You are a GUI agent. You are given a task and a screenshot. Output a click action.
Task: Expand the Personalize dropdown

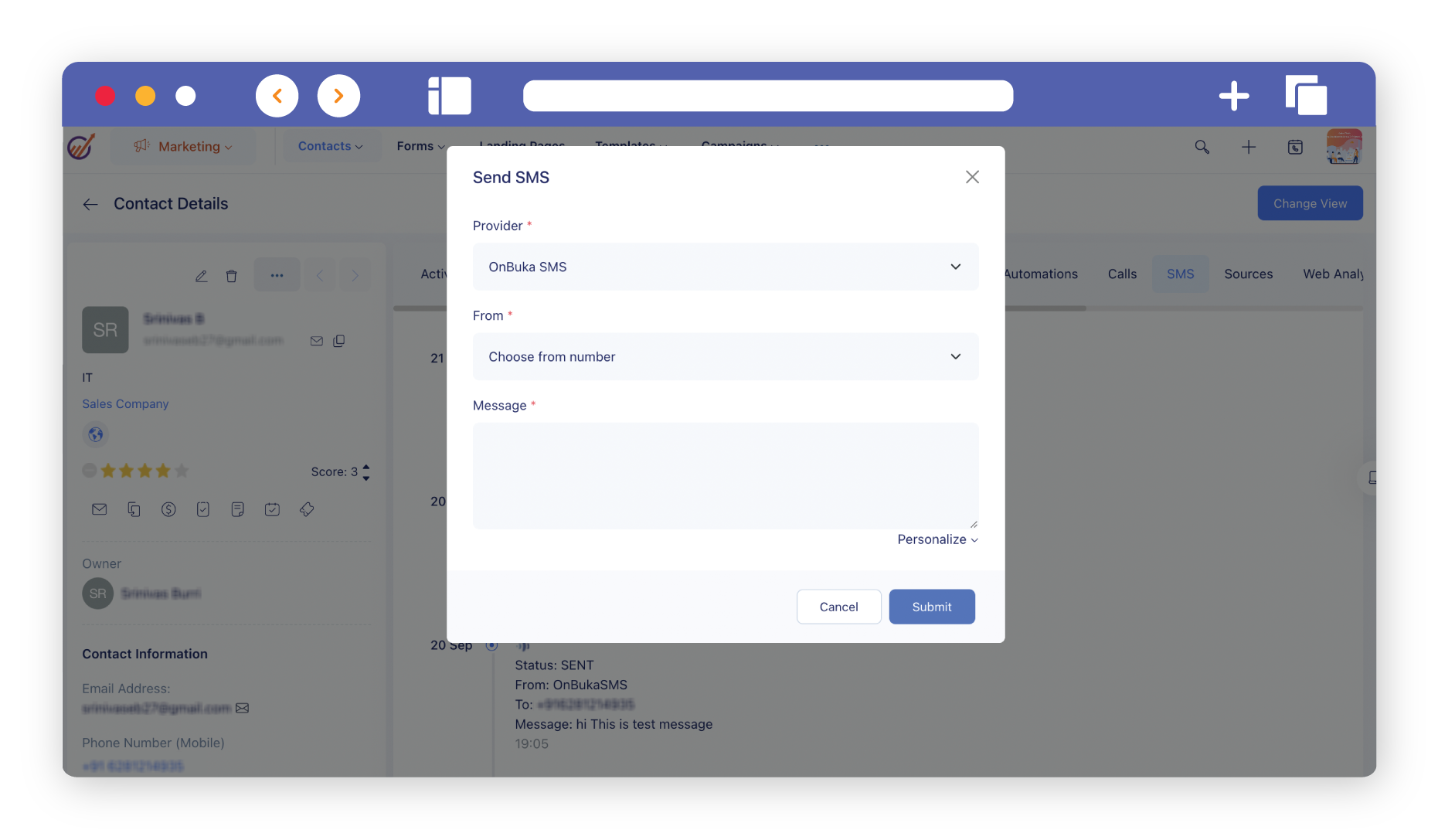tap(937, 539)
